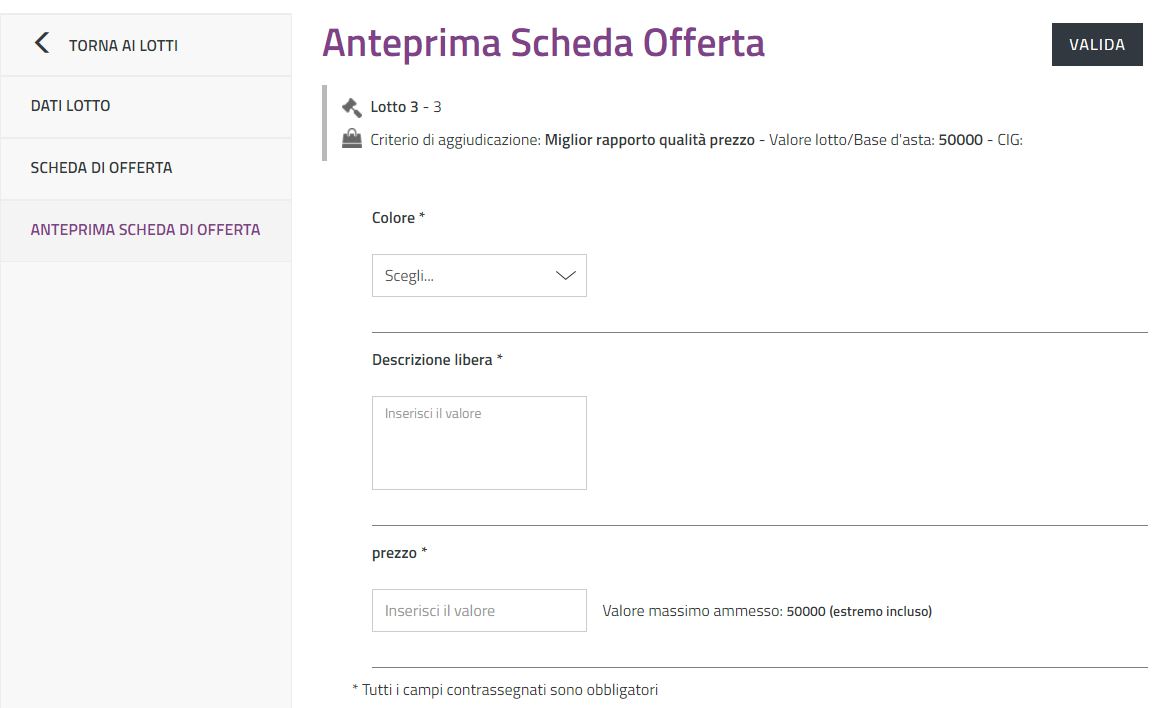Screen dimensions: 1165x708
Task: Click the mandatory fields footnote text
Action: (505, 690)
